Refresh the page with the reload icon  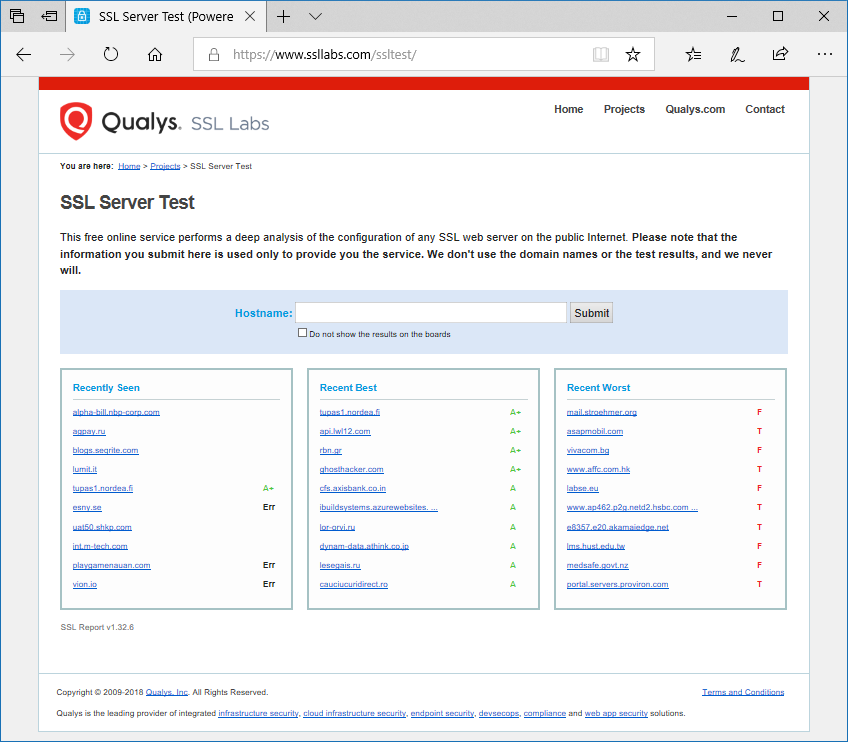(x=111, y=54)
